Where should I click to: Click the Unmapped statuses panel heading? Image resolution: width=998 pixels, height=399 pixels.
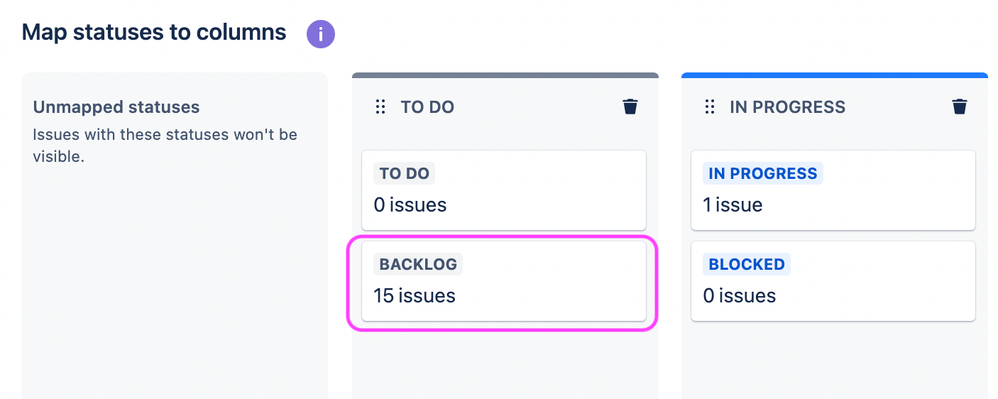pos(116,107)
